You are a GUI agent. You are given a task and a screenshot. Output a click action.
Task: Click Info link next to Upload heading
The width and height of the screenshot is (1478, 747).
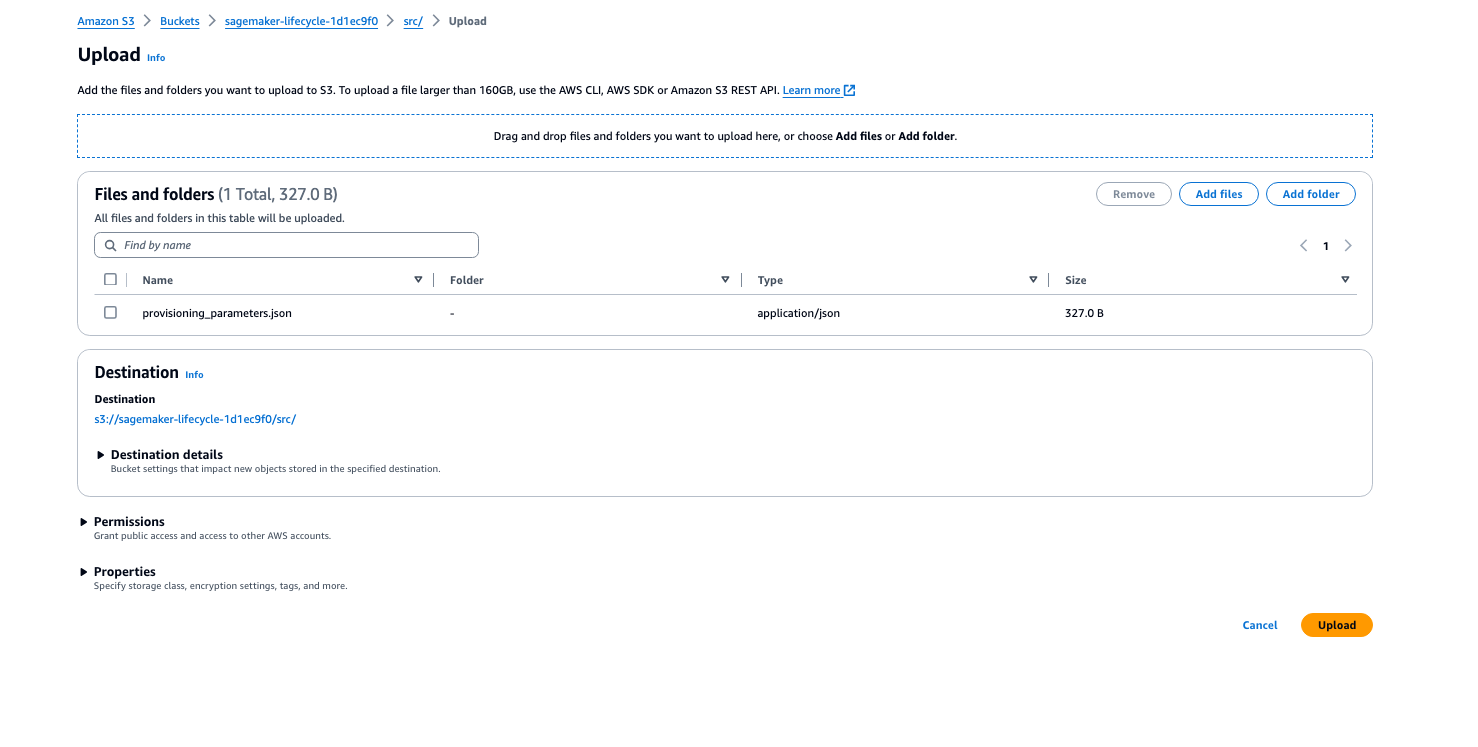(156, 58)
